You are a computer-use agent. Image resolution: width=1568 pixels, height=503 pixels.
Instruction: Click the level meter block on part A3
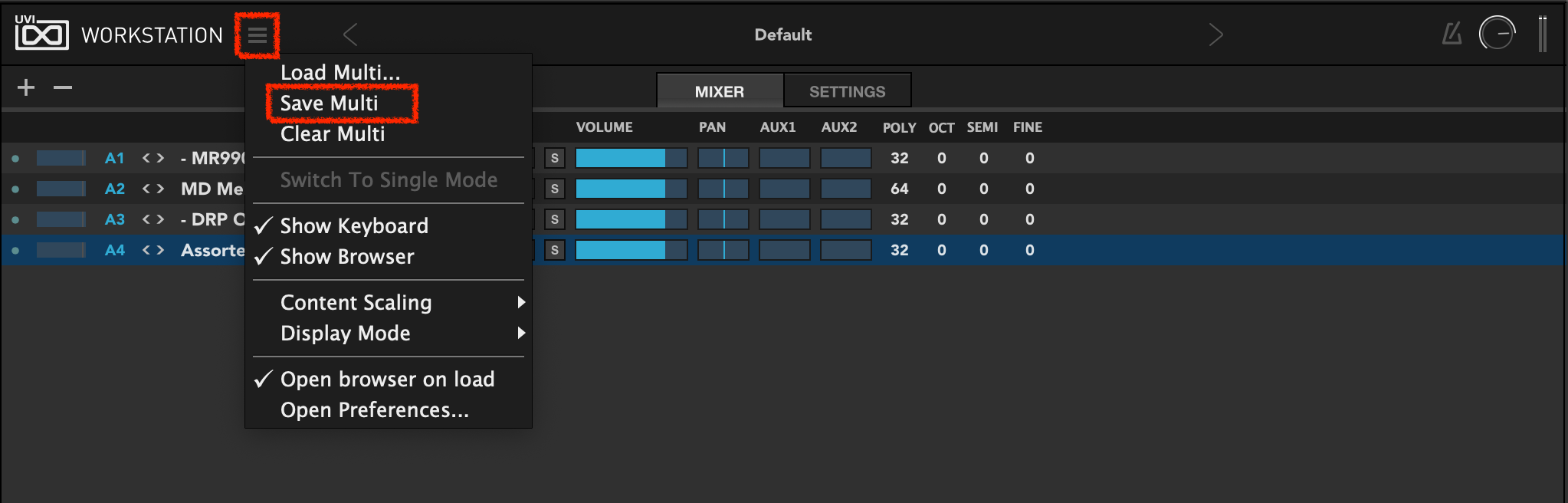click(61, 219)
